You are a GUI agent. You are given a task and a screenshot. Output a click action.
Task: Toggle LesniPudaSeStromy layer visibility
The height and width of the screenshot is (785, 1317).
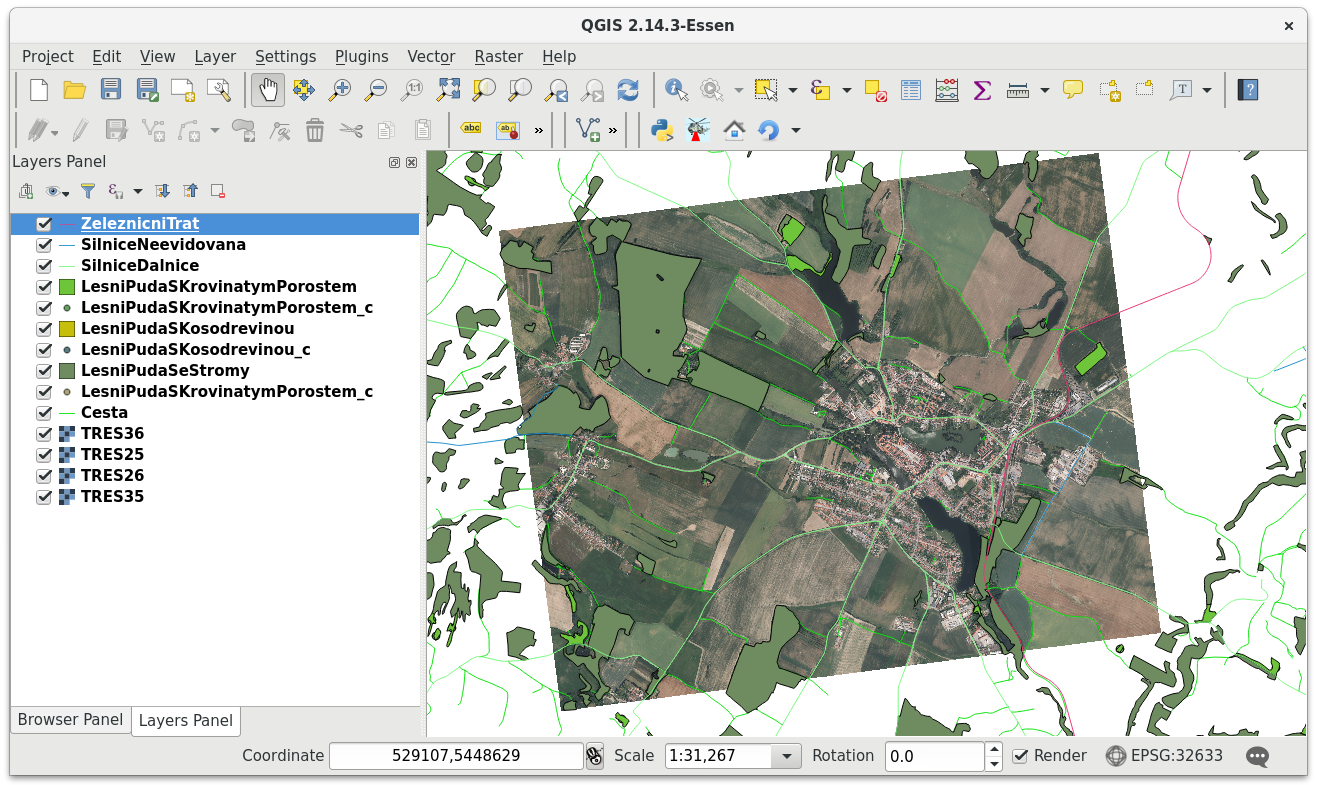[44, 371]
